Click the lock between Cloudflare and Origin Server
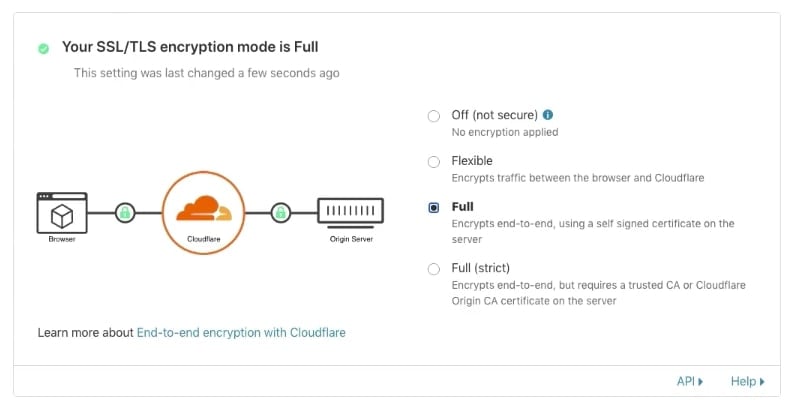This screenshot has height=419, width=800. [281, 212]
